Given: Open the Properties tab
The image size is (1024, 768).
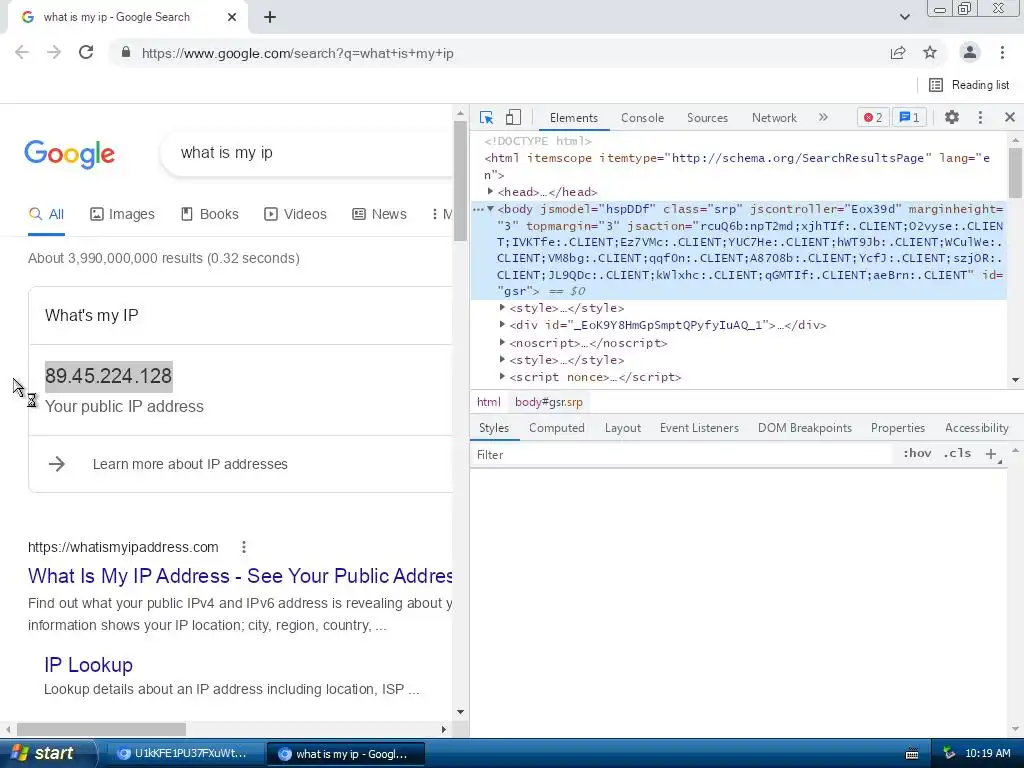Looking at the screenshot, I should click(897, 428).
